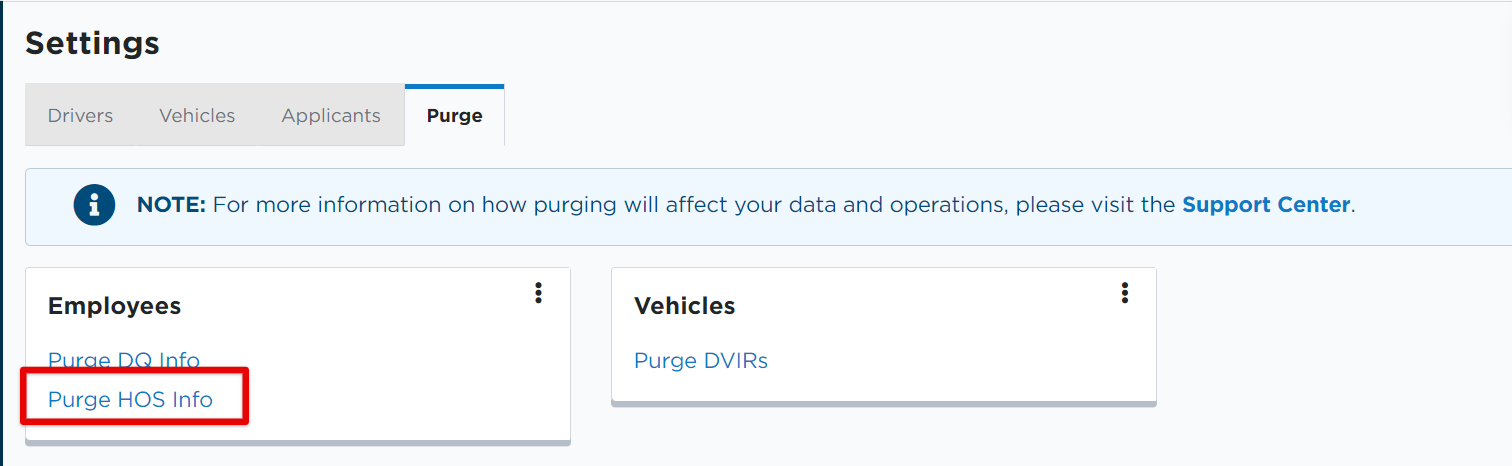Click the Vehicles card heading
Image resolution: width=1512 pixels, height=466 pixels.
click(684, 306)
